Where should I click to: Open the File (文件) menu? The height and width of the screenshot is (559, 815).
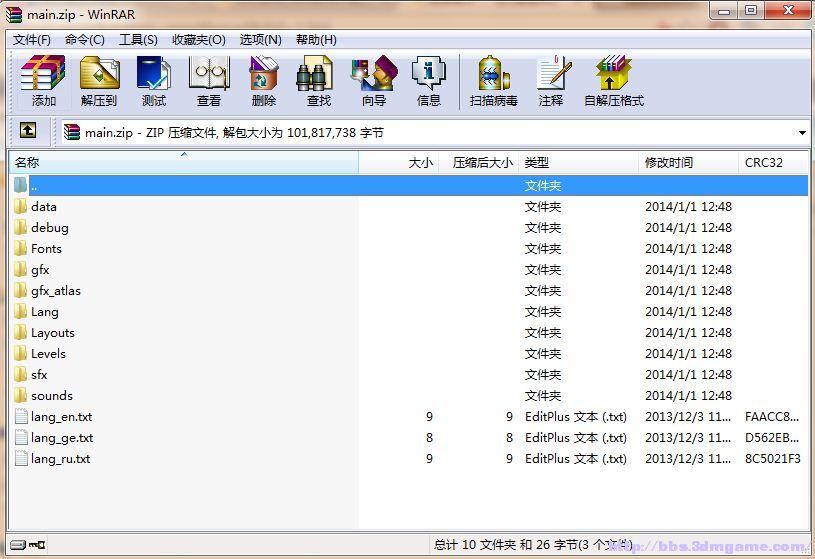coord(31,40)
